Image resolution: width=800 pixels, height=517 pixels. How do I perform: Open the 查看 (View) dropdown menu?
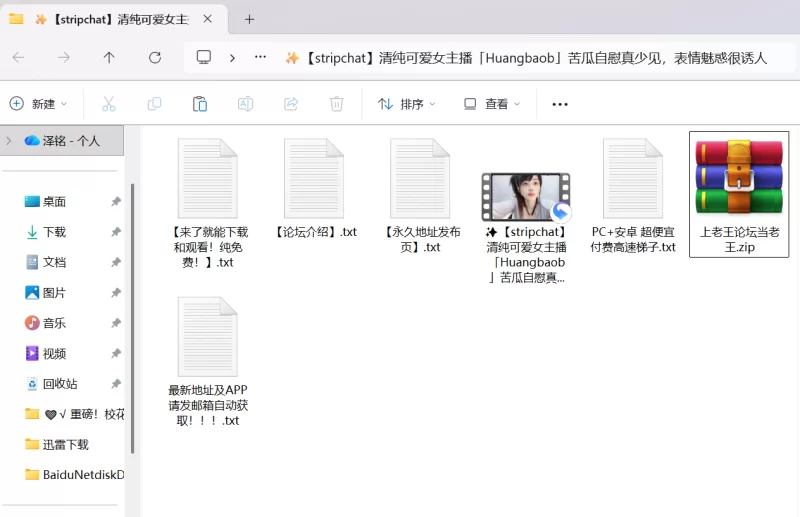pos(491,104)
